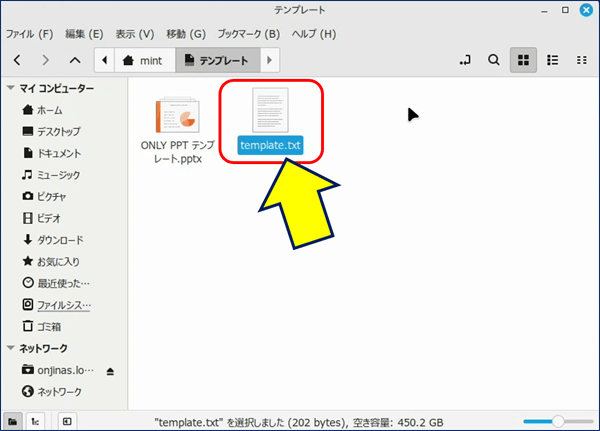Hide the sidebar with status bar button
The image size is (600, 431).
click(x=67, y=422)
